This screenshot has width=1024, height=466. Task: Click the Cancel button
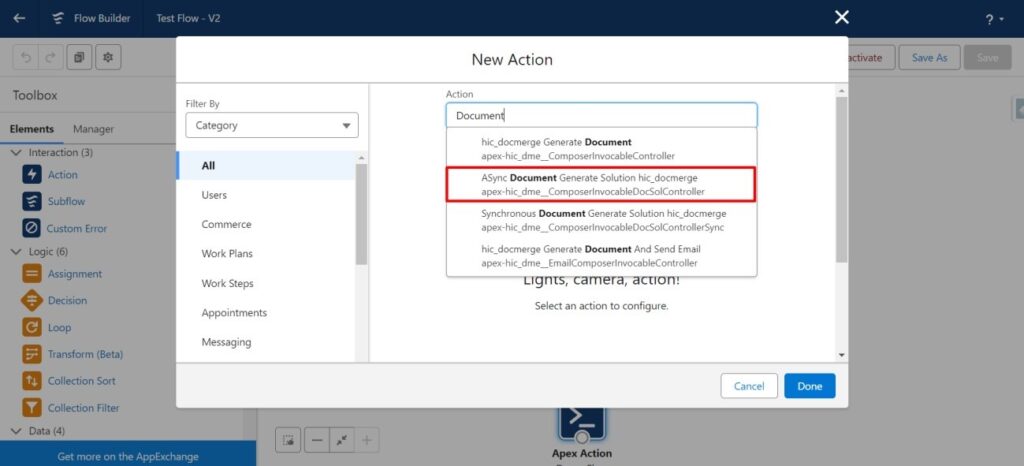tap(749, 386)
